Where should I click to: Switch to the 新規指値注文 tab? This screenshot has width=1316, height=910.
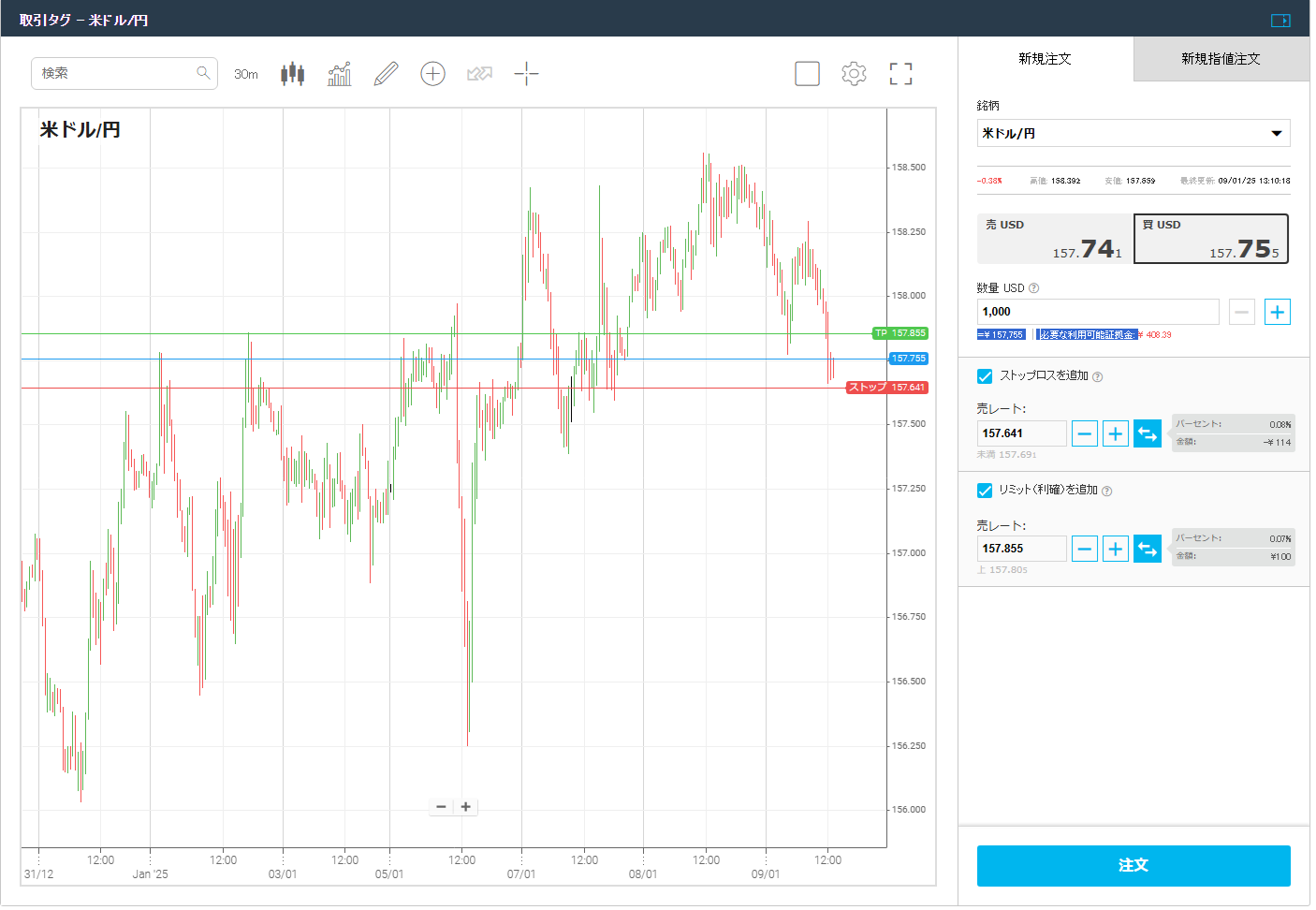click(1221, 59)
